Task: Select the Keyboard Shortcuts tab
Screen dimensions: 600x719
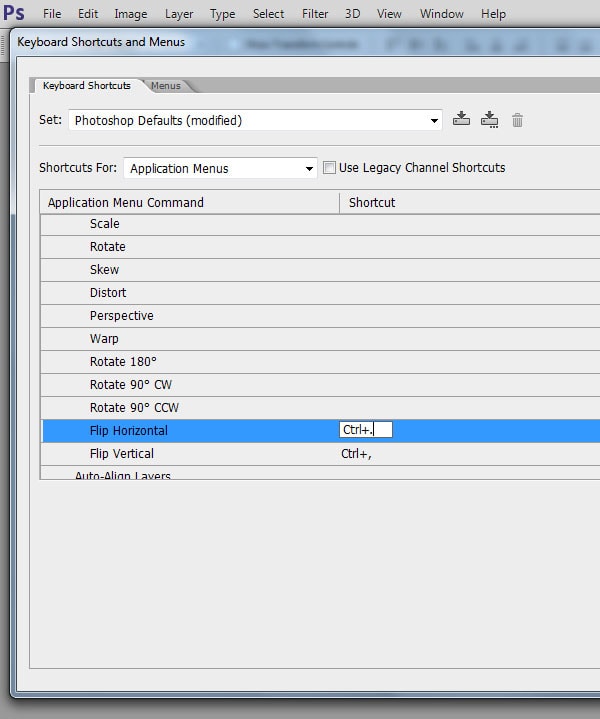Action: pos(87,85)
